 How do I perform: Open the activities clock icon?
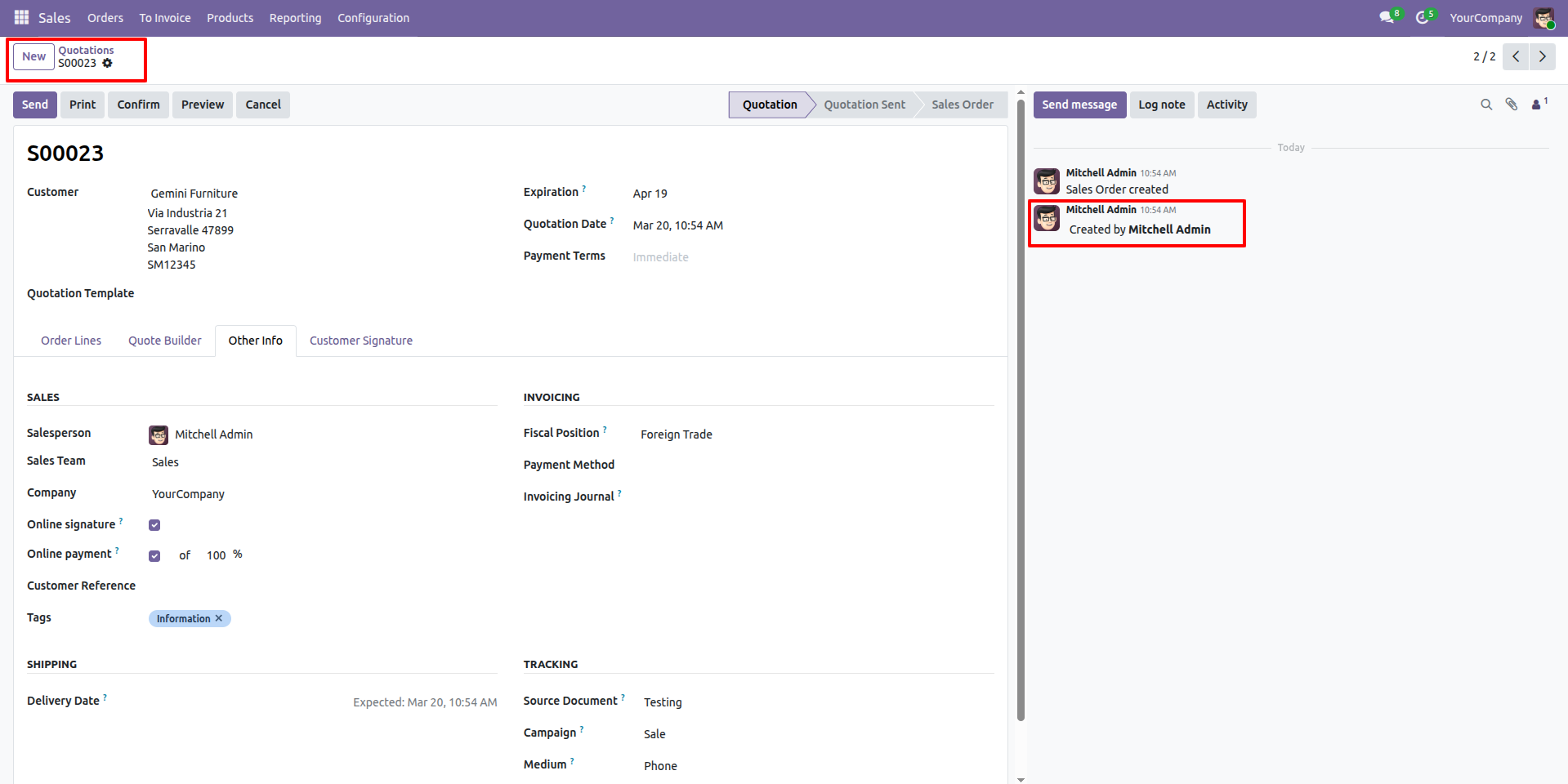[1423, 17]
